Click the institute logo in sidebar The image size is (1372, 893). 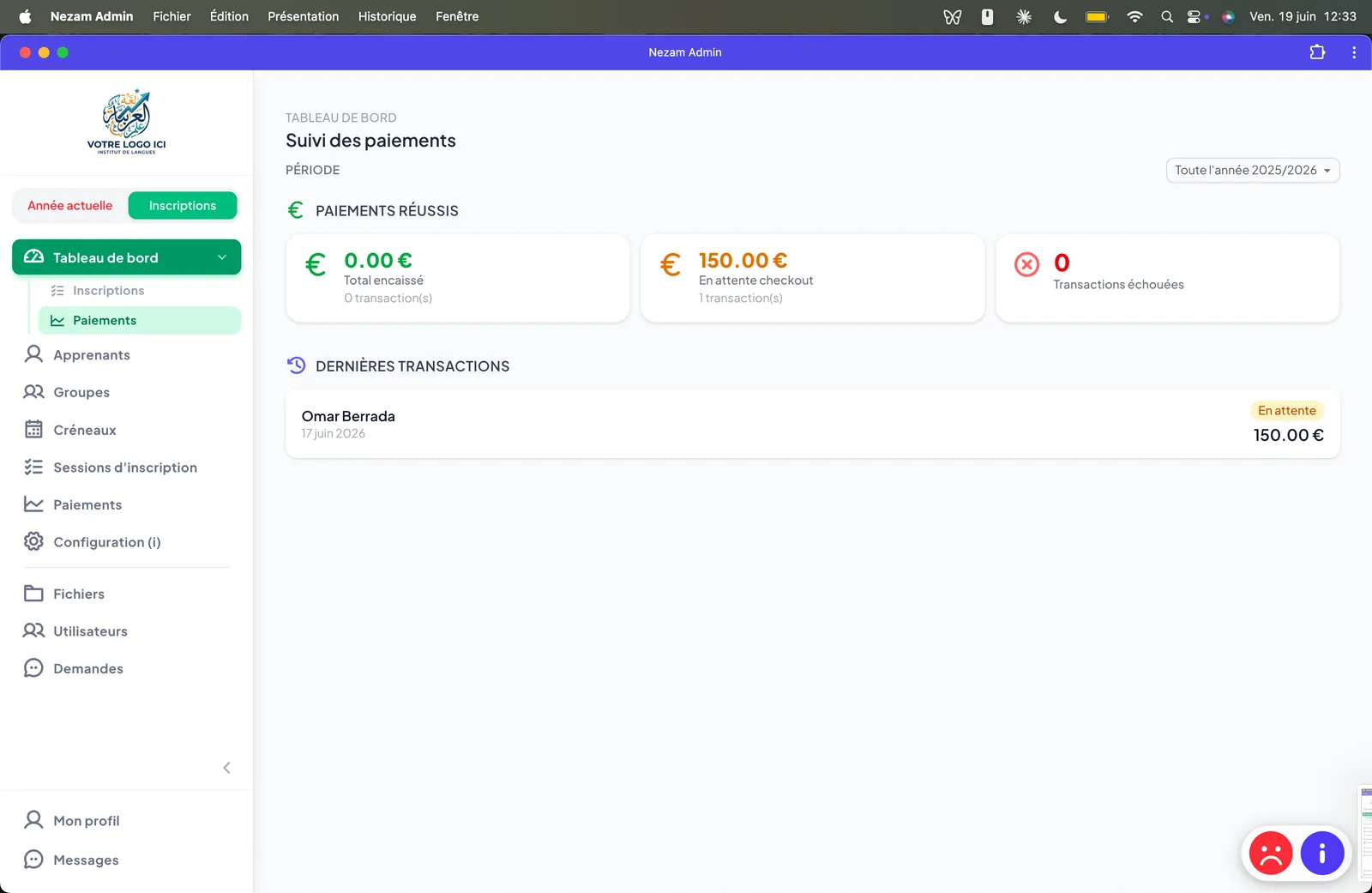click(127, 122)
